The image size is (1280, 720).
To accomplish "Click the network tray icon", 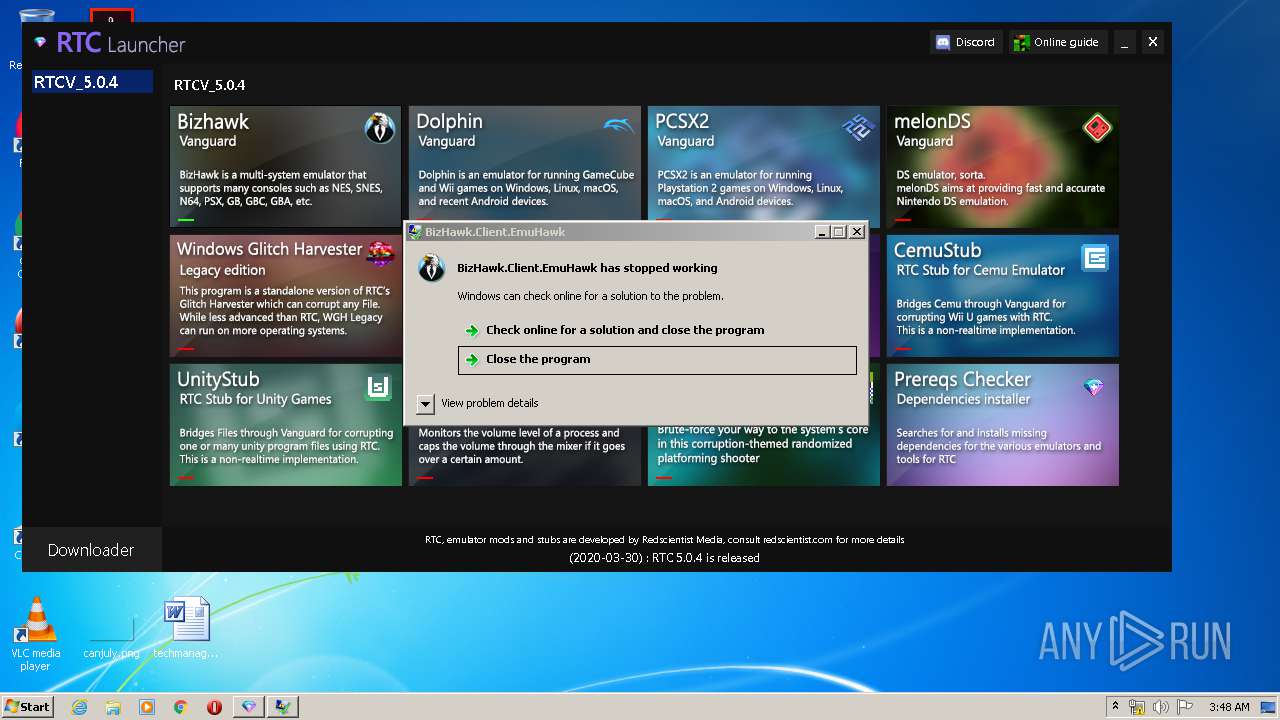I will (1137, 707).
